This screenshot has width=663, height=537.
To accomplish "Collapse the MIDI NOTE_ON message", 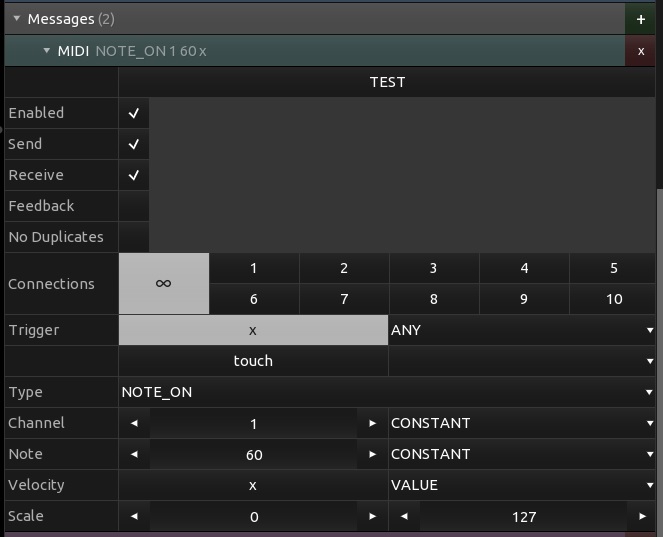I will pyautogui.click(x=47, y=51).
